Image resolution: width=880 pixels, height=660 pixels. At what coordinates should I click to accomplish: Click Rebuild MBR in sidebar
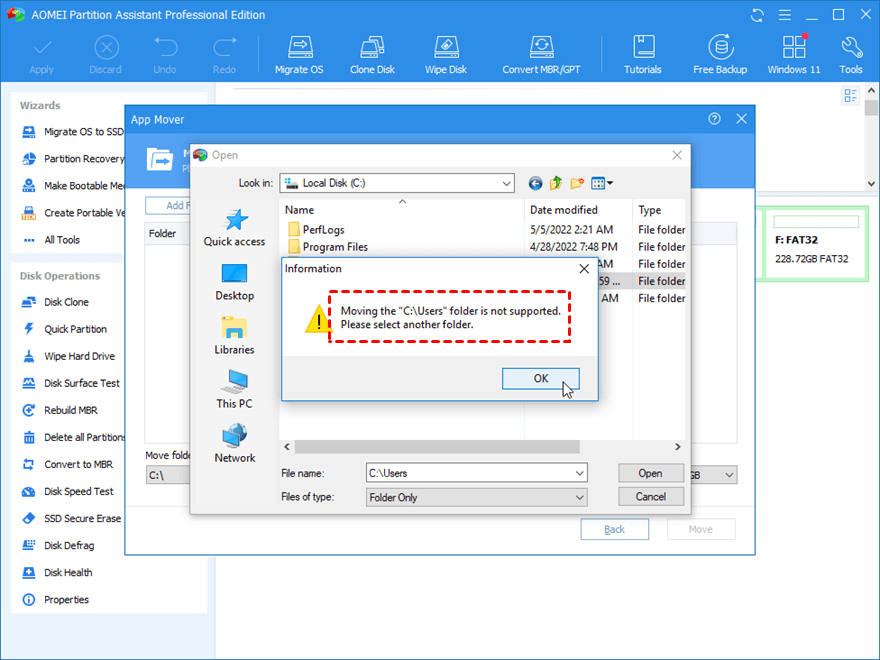60,410
